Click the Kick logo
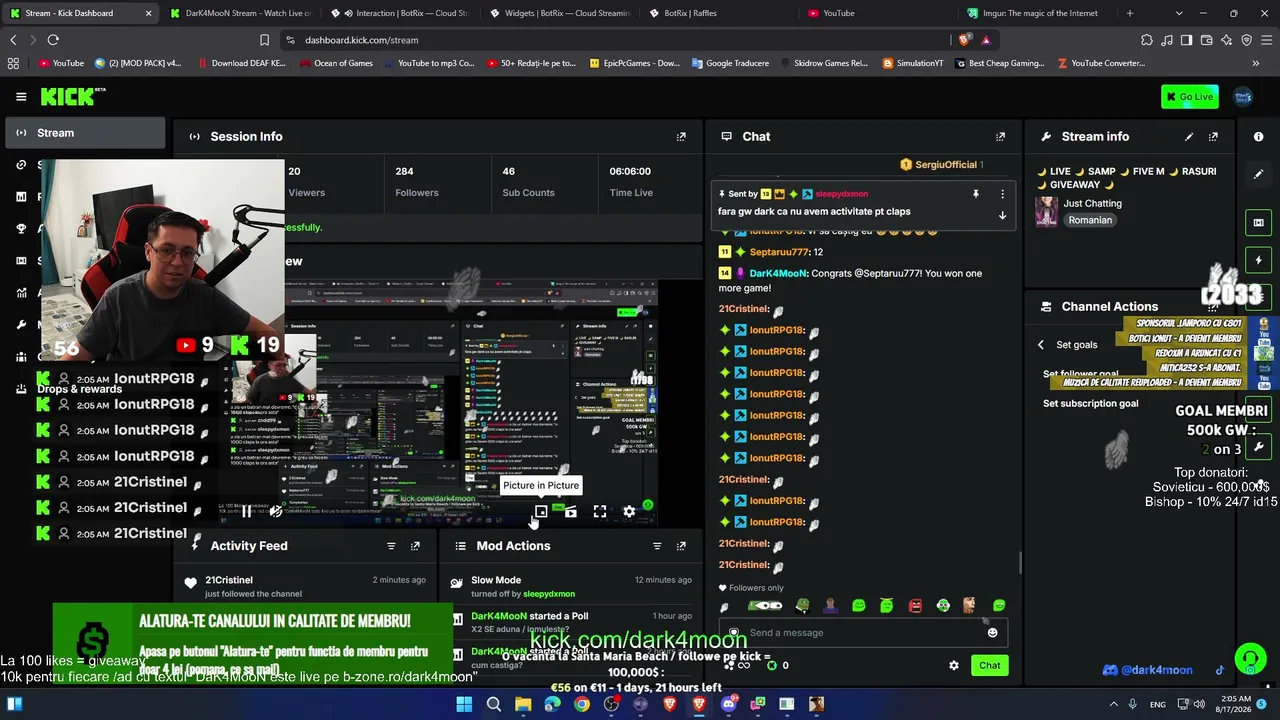1280x720 pixels. [72, 96]
